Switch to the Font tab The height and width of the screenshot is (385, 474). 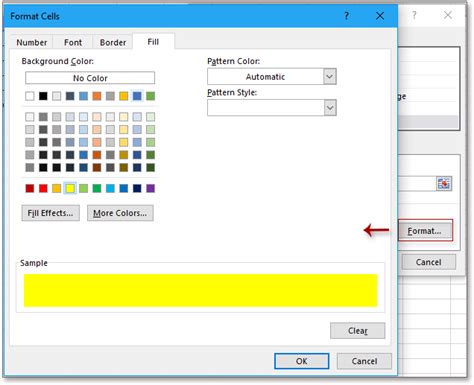point(73,43)
